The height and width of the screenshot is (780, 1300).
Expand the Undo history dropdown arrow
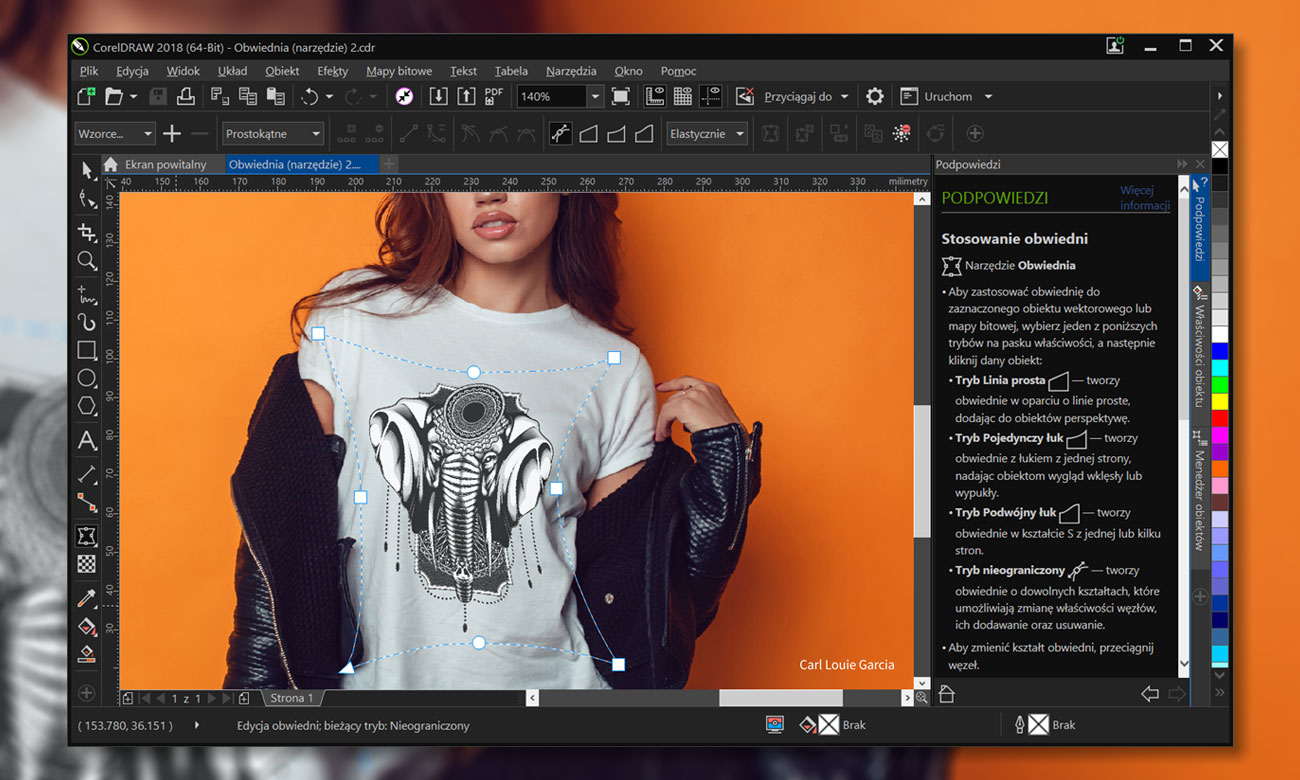pyautogui.click(x=329, y=97)
